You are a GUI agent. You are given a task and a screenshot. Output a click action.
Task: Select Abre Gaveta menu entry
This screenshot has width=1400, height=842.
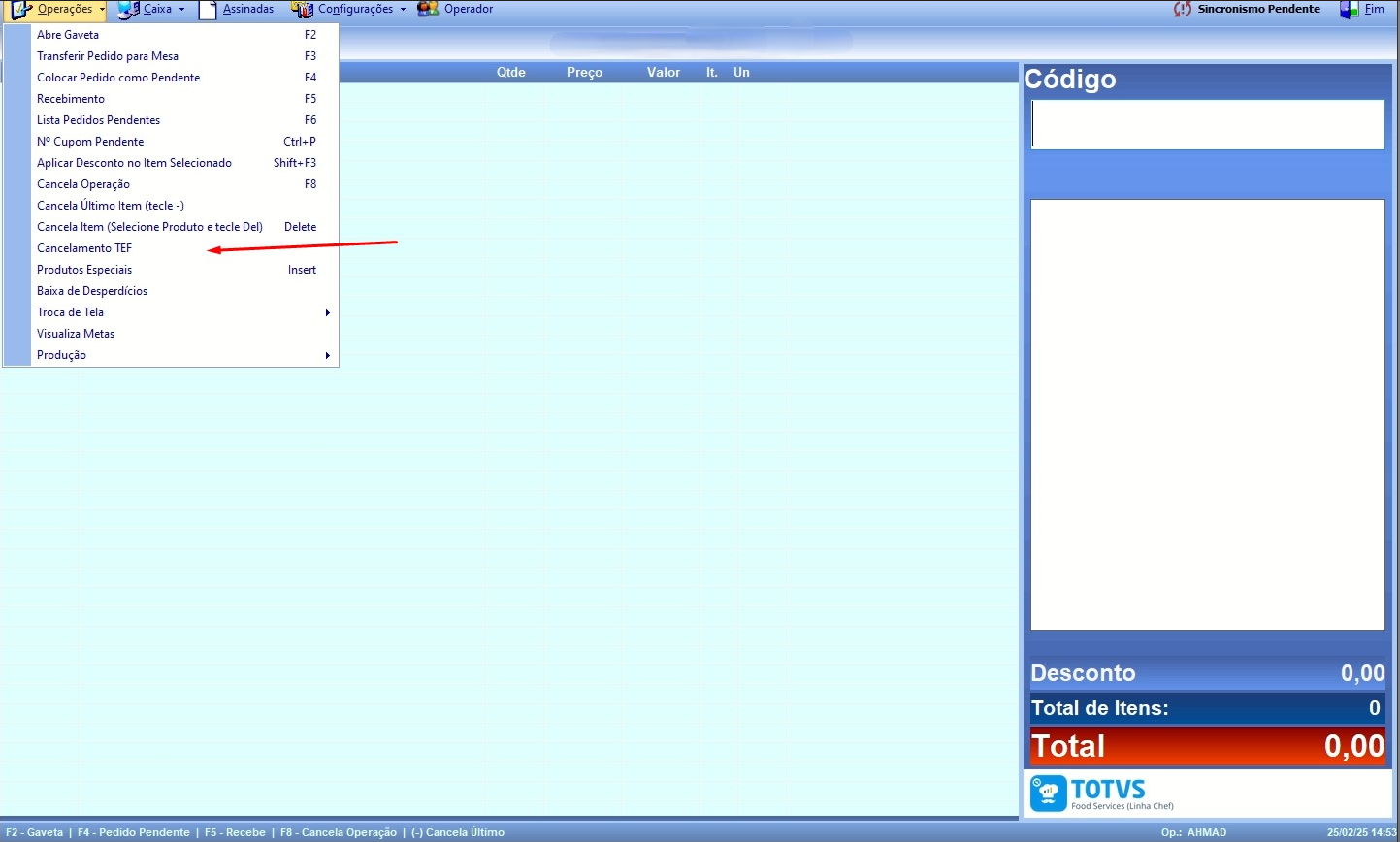click(x=171, y=35)
